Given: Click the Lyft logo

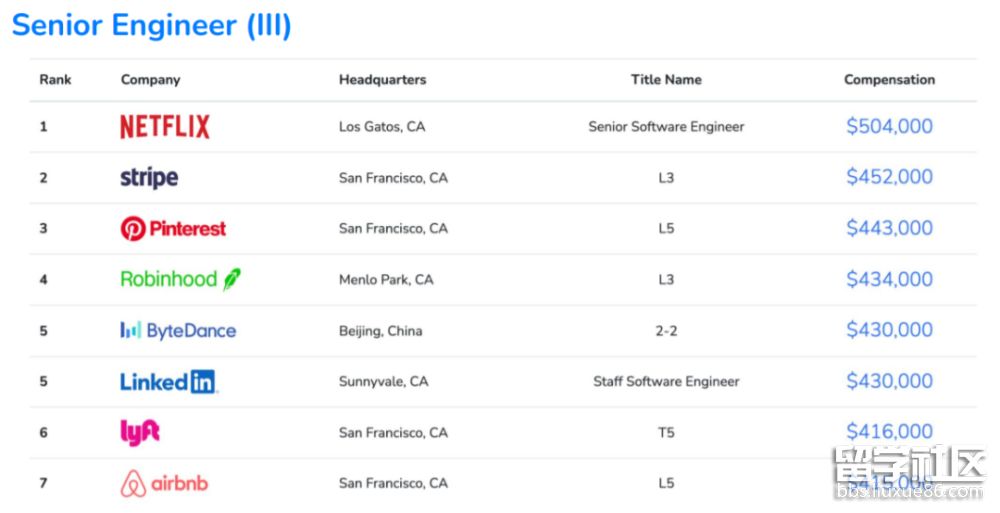Looking at the screenshot, I should [x=140, y=432].
